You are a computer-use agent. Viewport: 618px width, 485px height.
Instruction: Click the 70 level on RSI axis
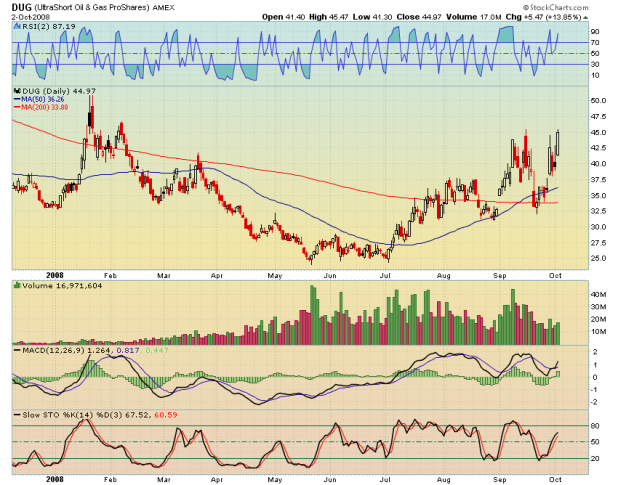point(595,43)
